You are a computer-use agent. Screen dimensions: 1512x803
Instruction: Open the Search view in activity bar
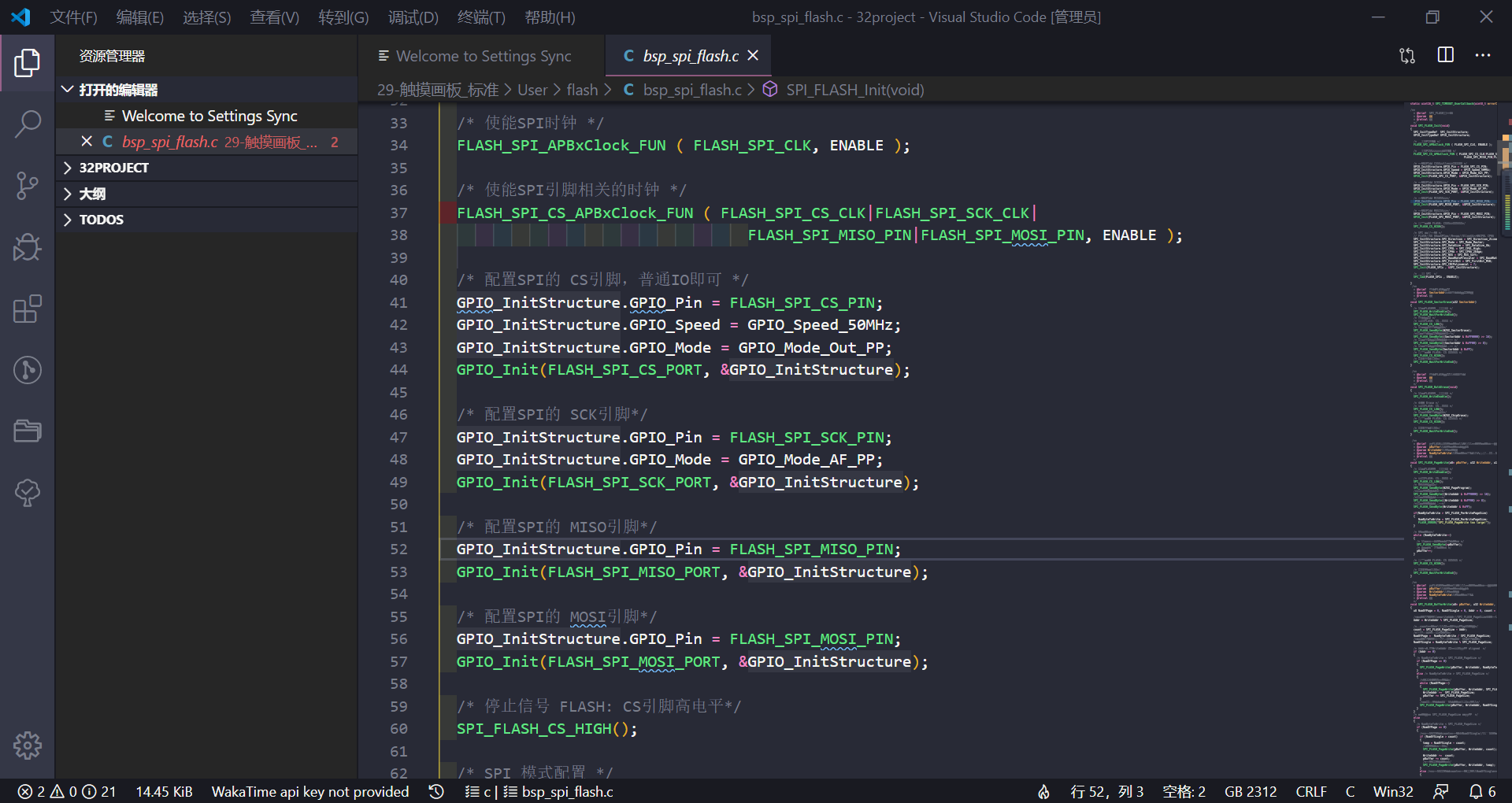27,124
